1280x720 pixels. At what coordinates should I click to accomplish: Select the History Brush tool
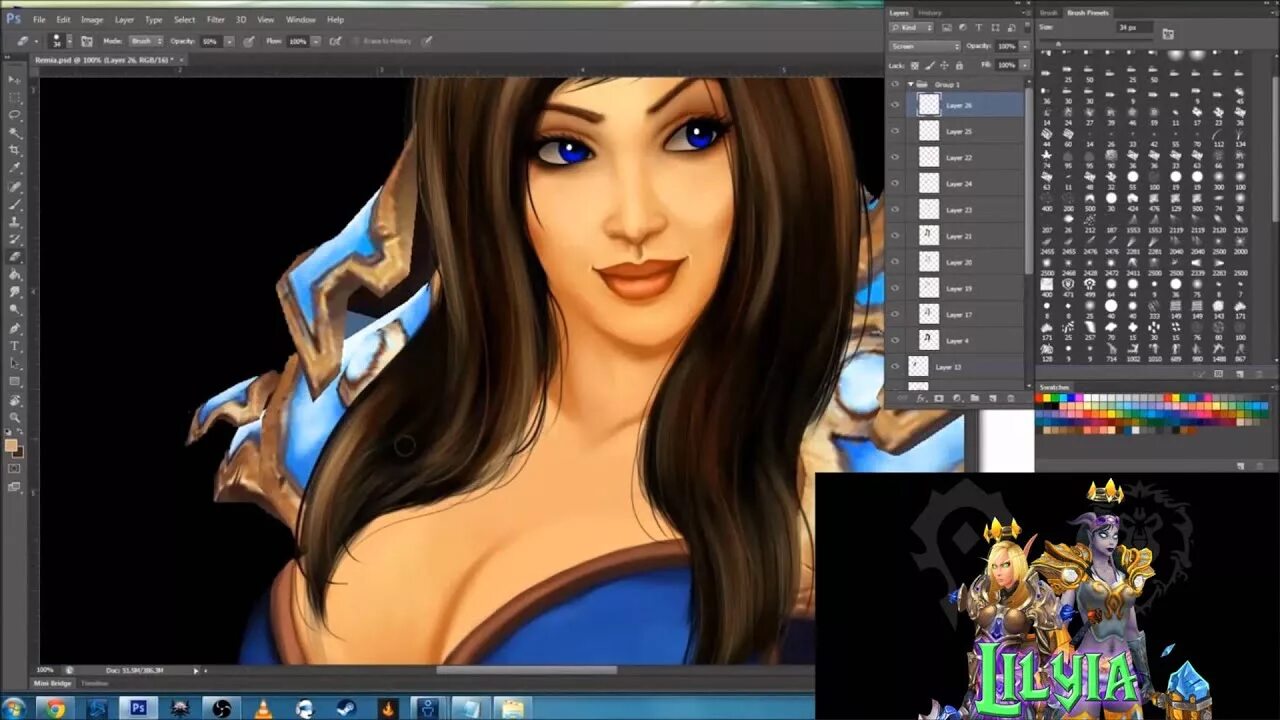pyautogui.click(x=14, y=240)
